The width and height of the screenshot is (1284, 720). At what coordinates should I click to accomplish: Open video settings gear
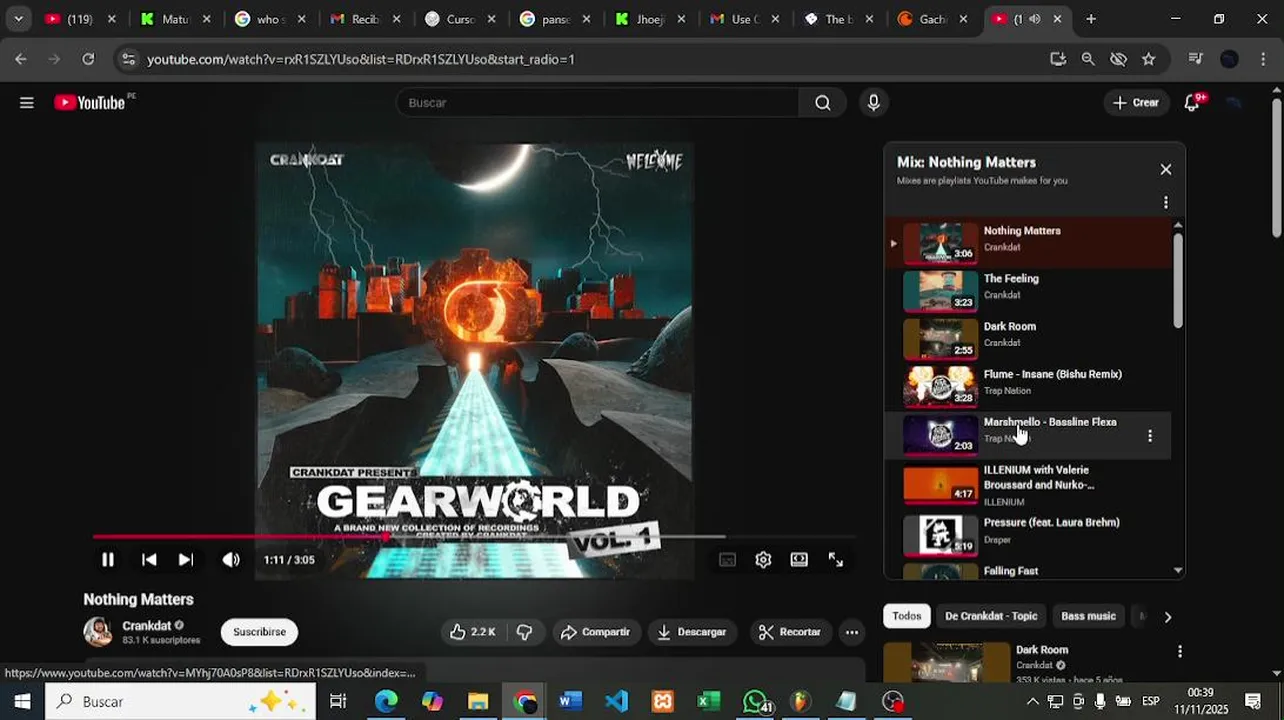pyautogui.click(x=763, y=560)
